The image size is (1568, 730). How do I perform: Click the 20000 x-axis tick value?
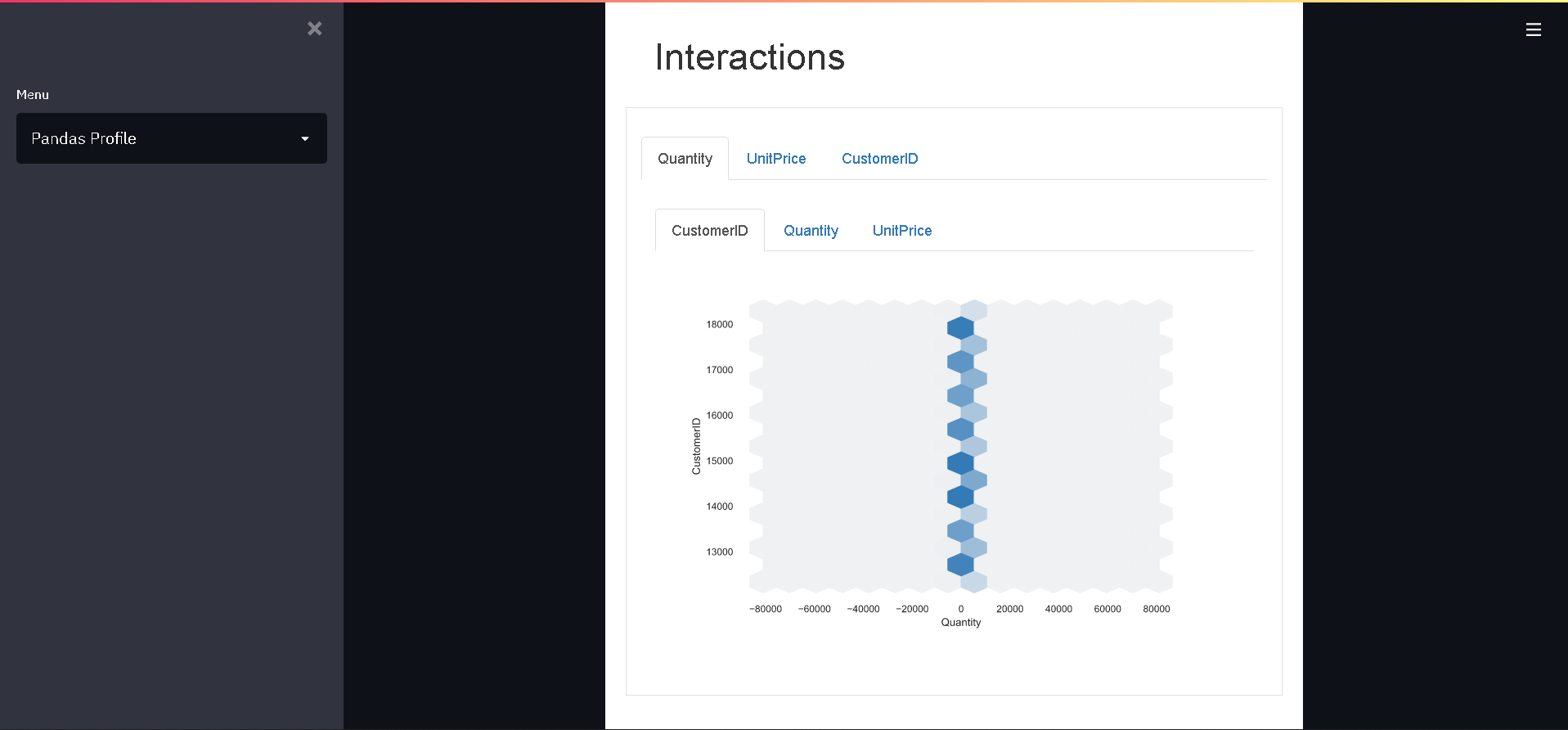pos(1010,609)
